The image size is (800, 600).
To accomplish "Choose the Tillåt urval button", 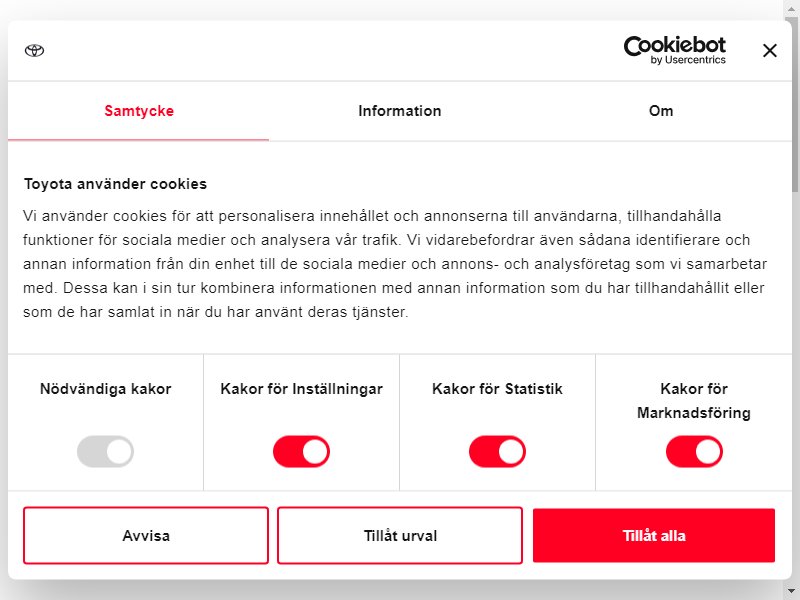I will tap(400, 535).
